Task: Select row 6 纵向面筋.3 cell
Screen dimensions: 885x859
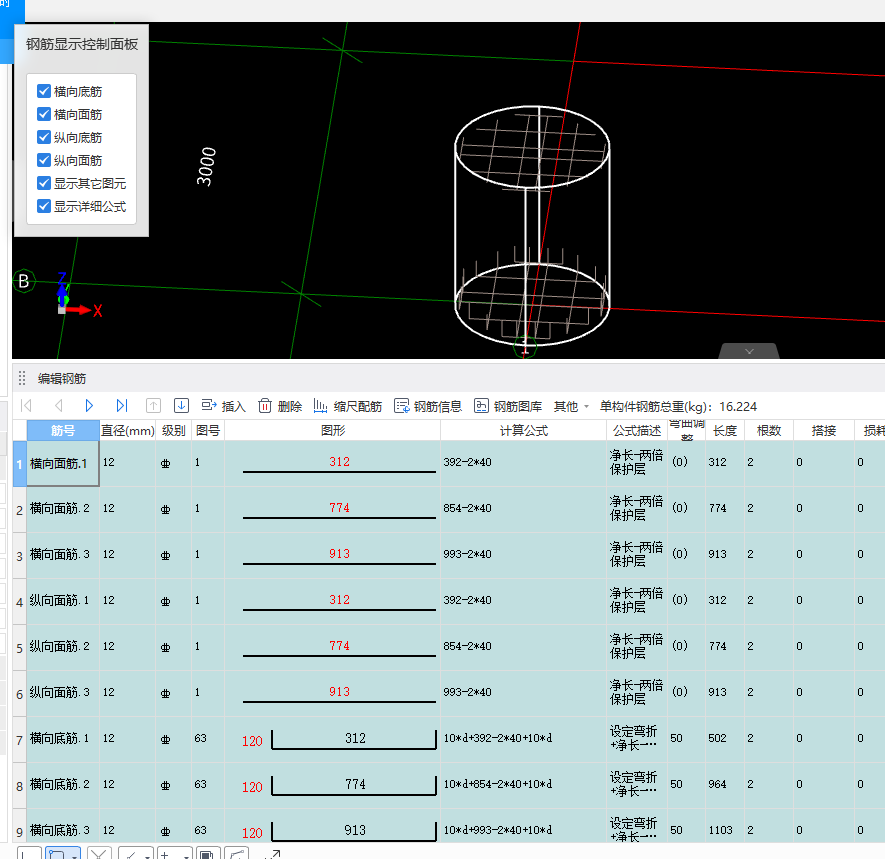Action: (x=63, y=693)
